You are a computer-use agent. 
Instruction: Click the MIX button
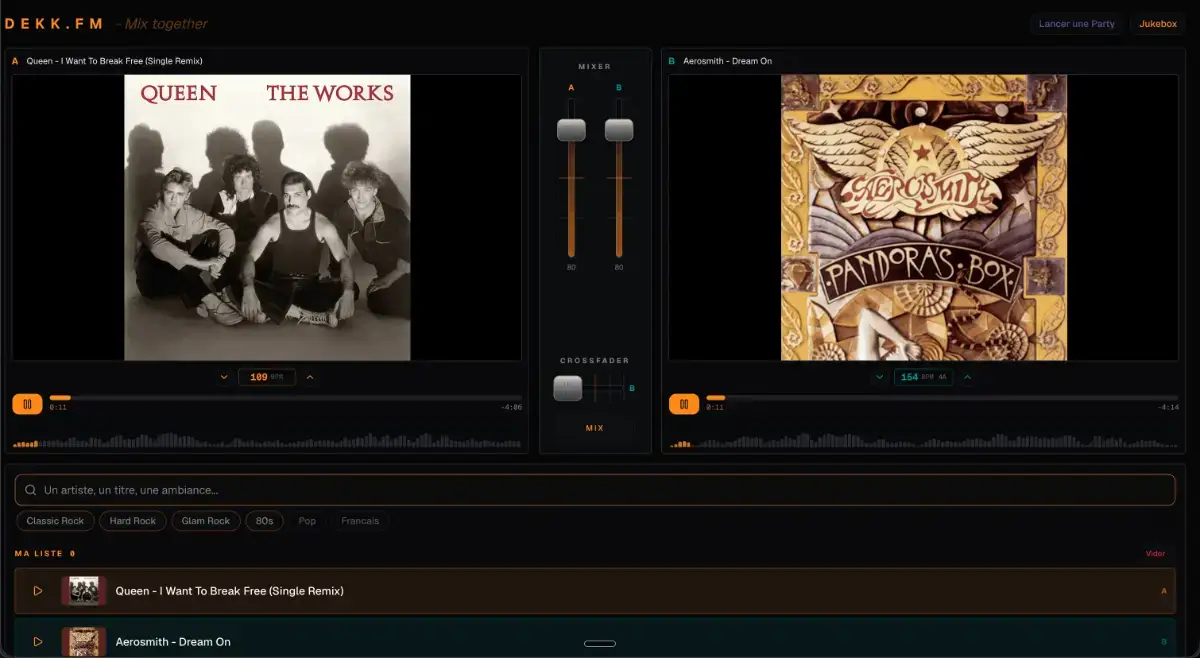pyautogui.click(x=595, y=428)
